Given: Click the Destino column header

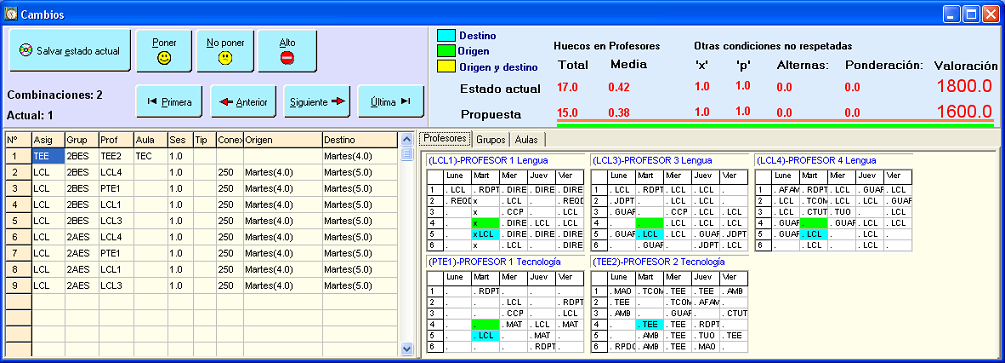Looking at the screenshot, I should 360,140.
